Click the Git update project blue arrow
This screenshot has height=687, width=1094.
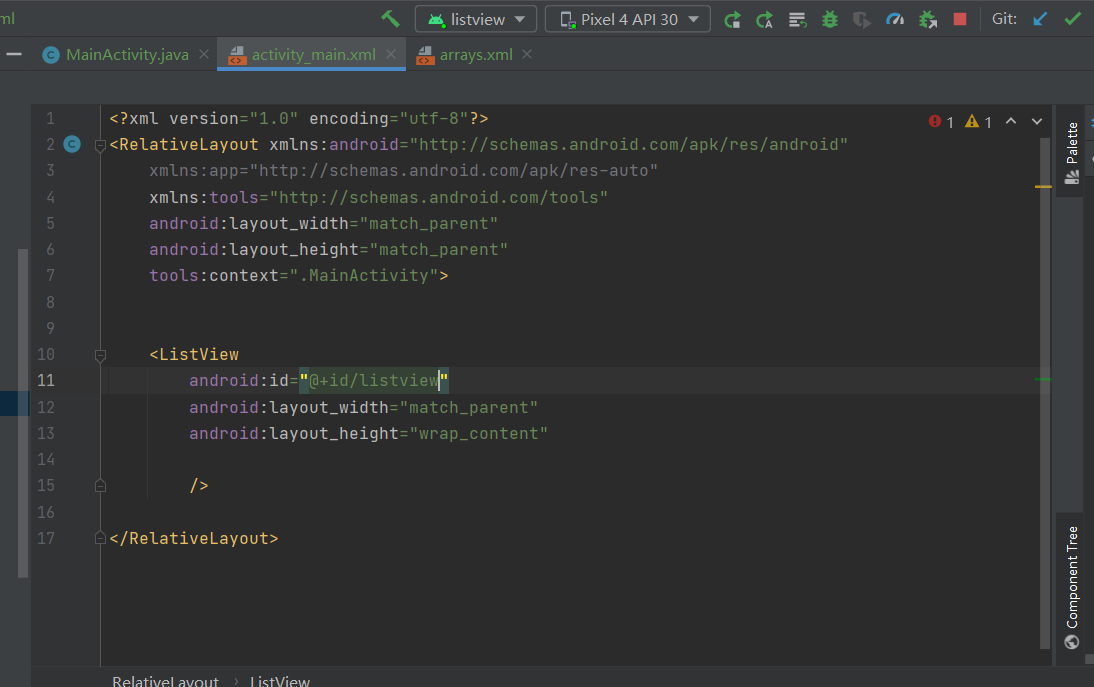[x=1040, y=19]
